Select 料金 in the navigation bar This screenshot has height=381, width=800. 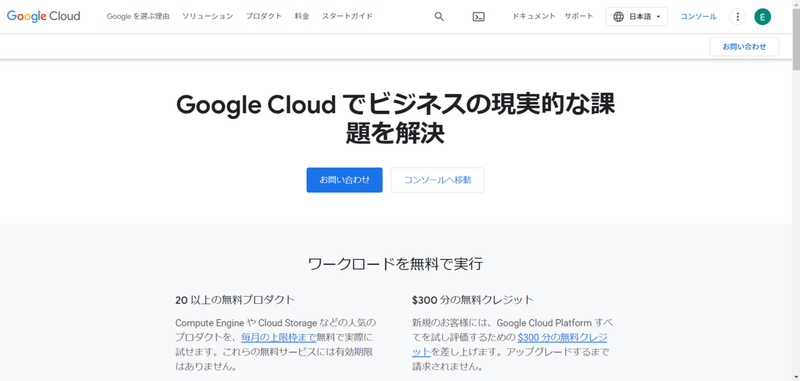[x=302, y=16]
